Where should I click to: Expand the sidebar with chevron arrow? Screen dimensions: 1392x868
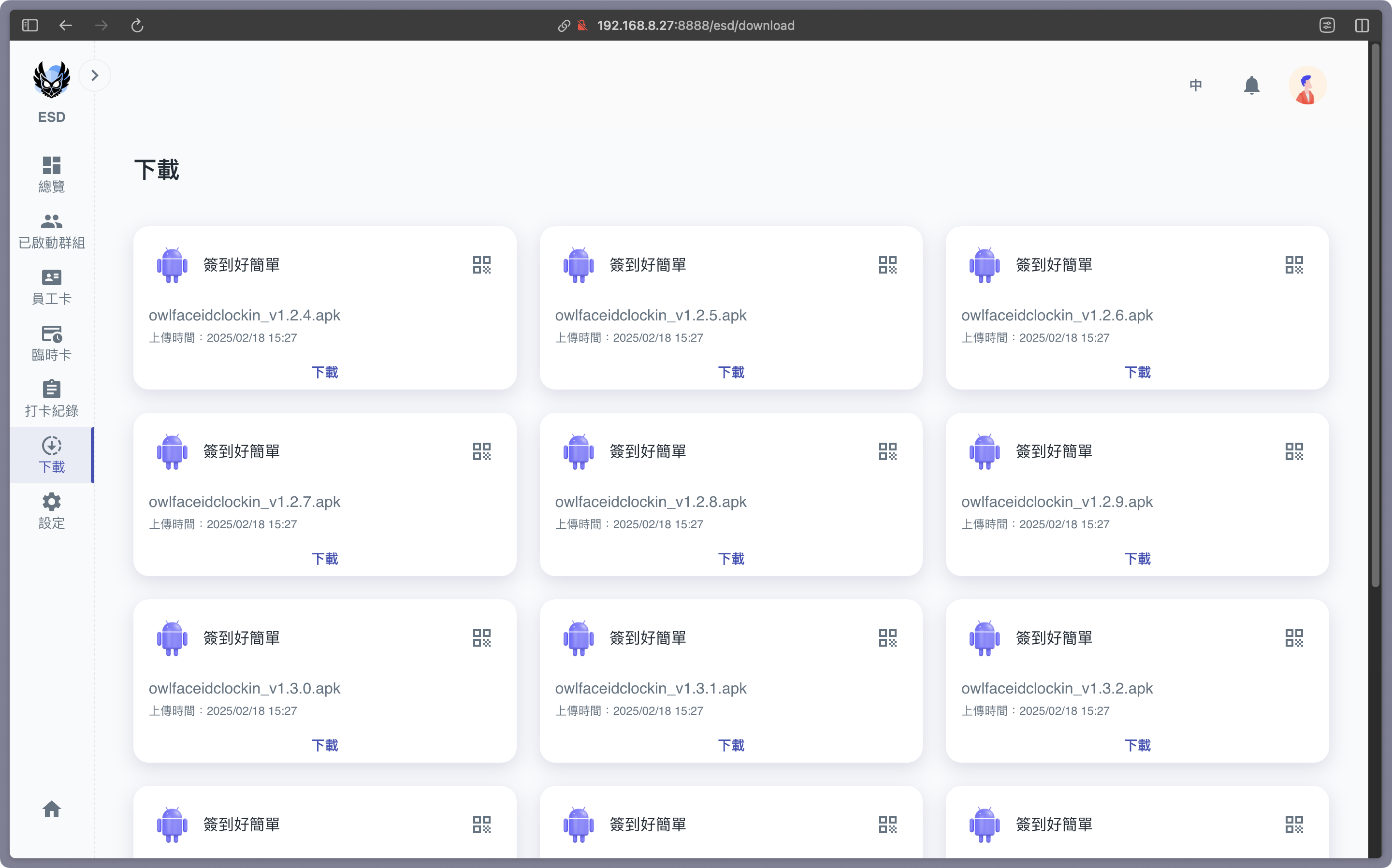pyautogui.click(x=95, y=75)
